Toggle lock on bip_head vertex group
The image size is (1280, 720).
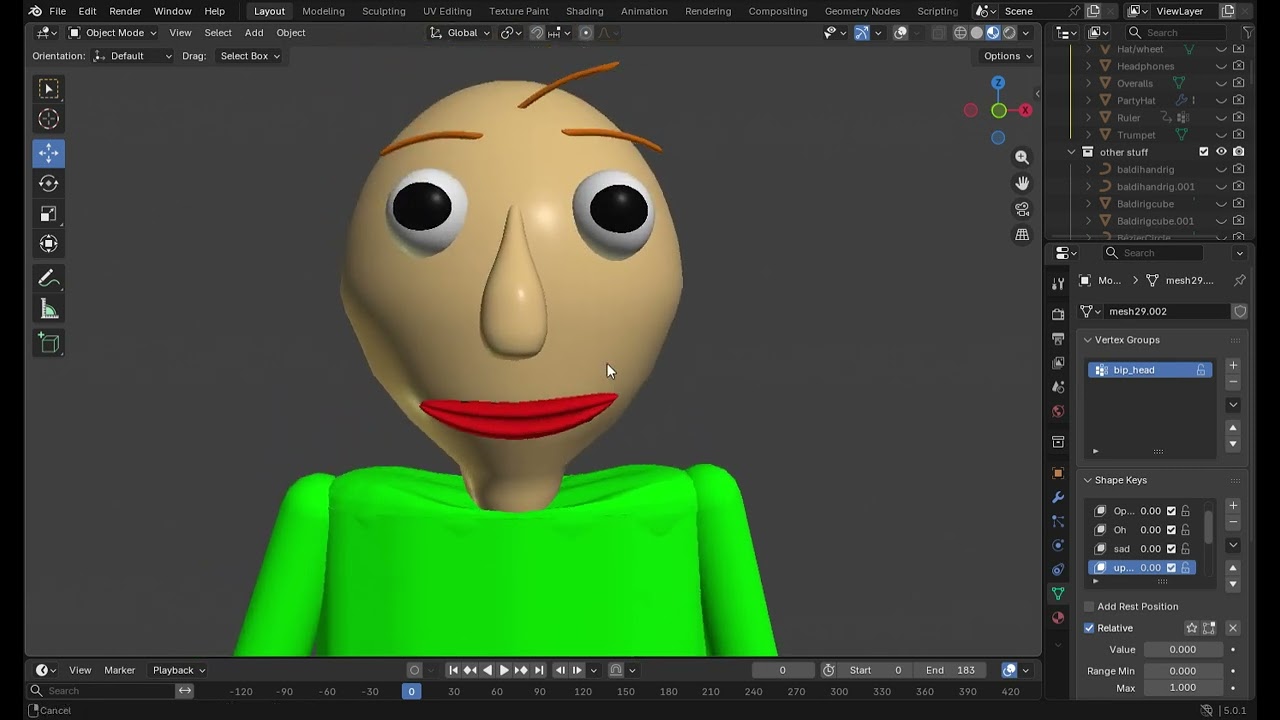(1201, 370)
